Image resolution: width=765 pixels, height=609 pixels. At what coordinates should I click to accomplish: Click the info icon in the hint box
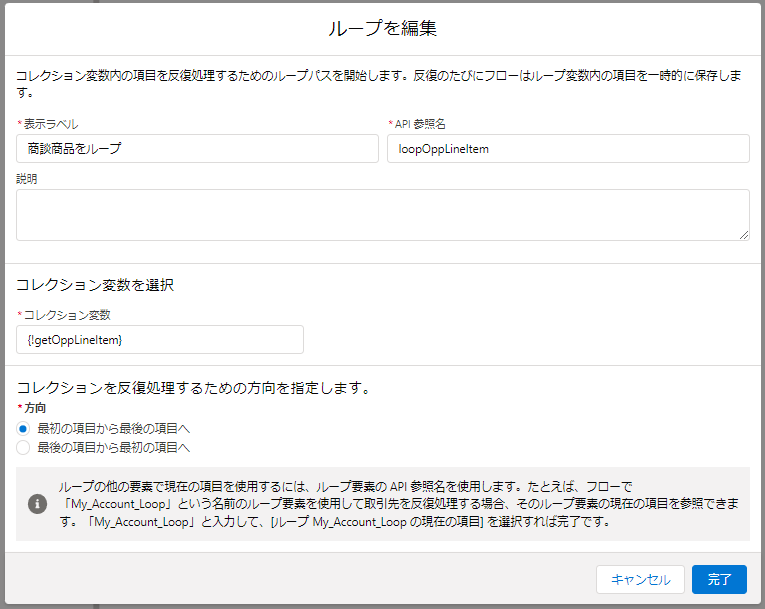38,504
